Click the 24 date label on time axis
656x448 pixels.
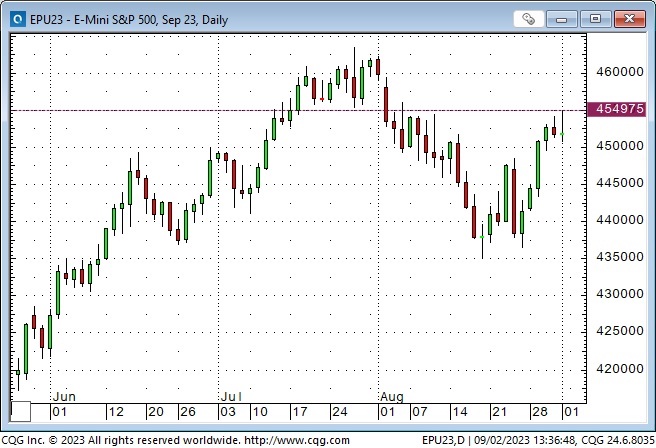340,412
